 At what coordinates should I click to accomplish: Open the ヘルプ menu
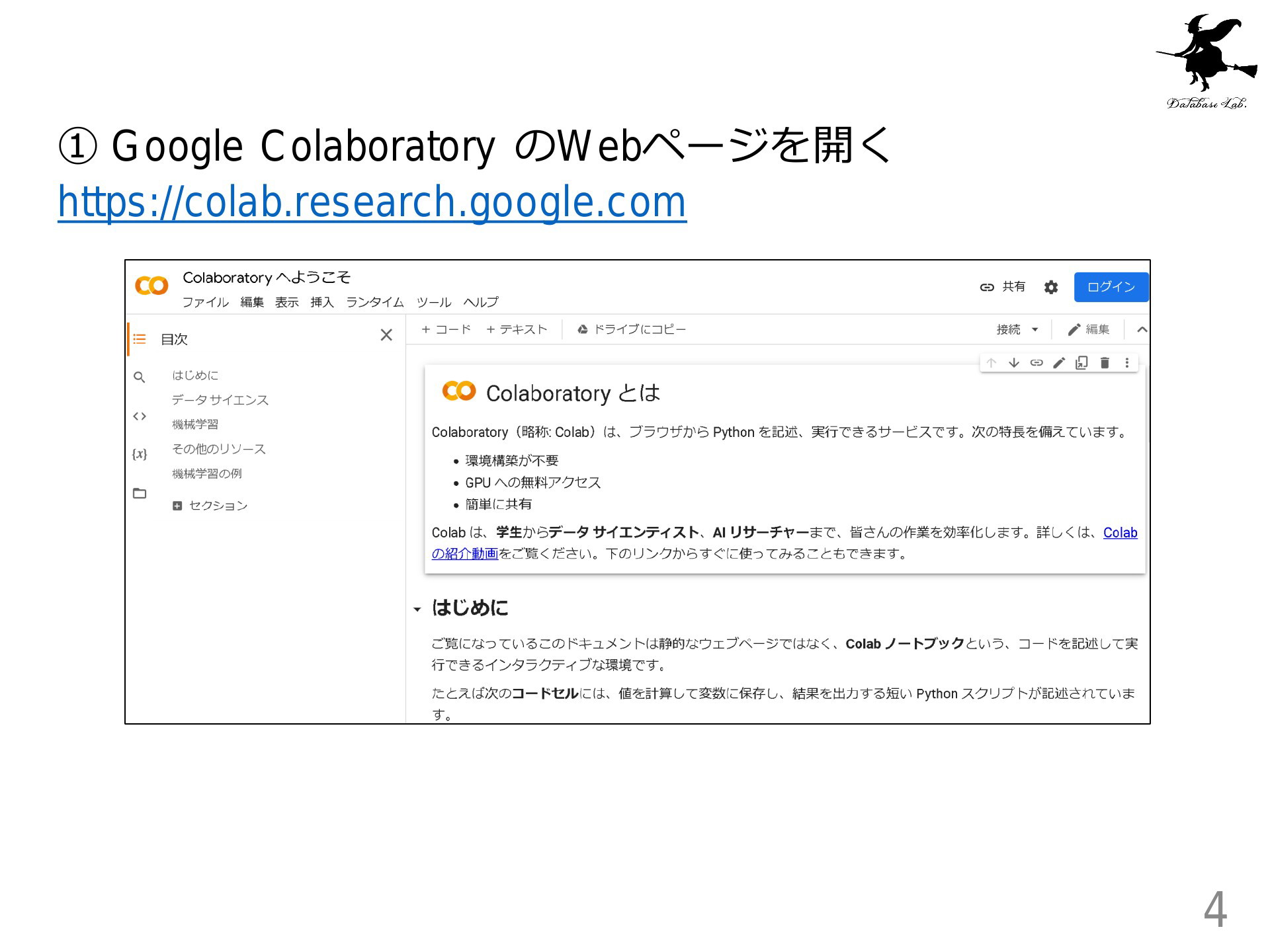(x=481, y=302)
